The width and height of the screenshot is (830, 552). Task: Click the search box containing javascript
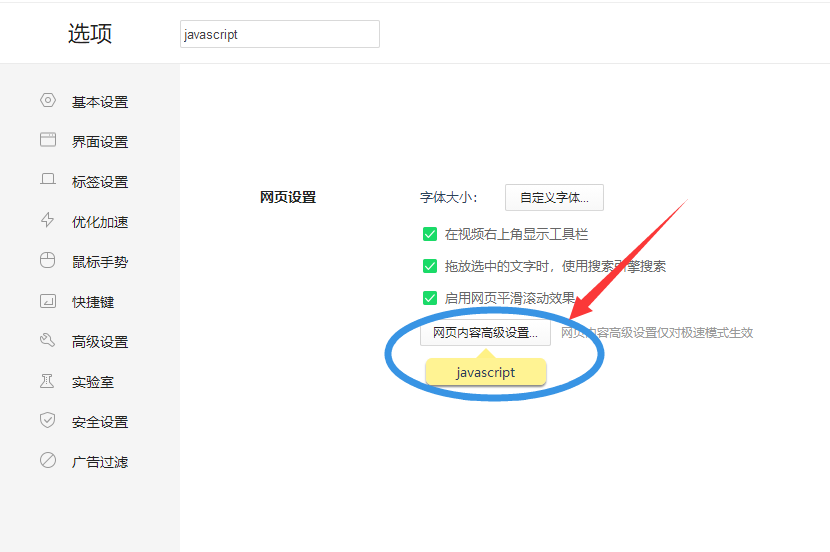click(x=280, y=34)
